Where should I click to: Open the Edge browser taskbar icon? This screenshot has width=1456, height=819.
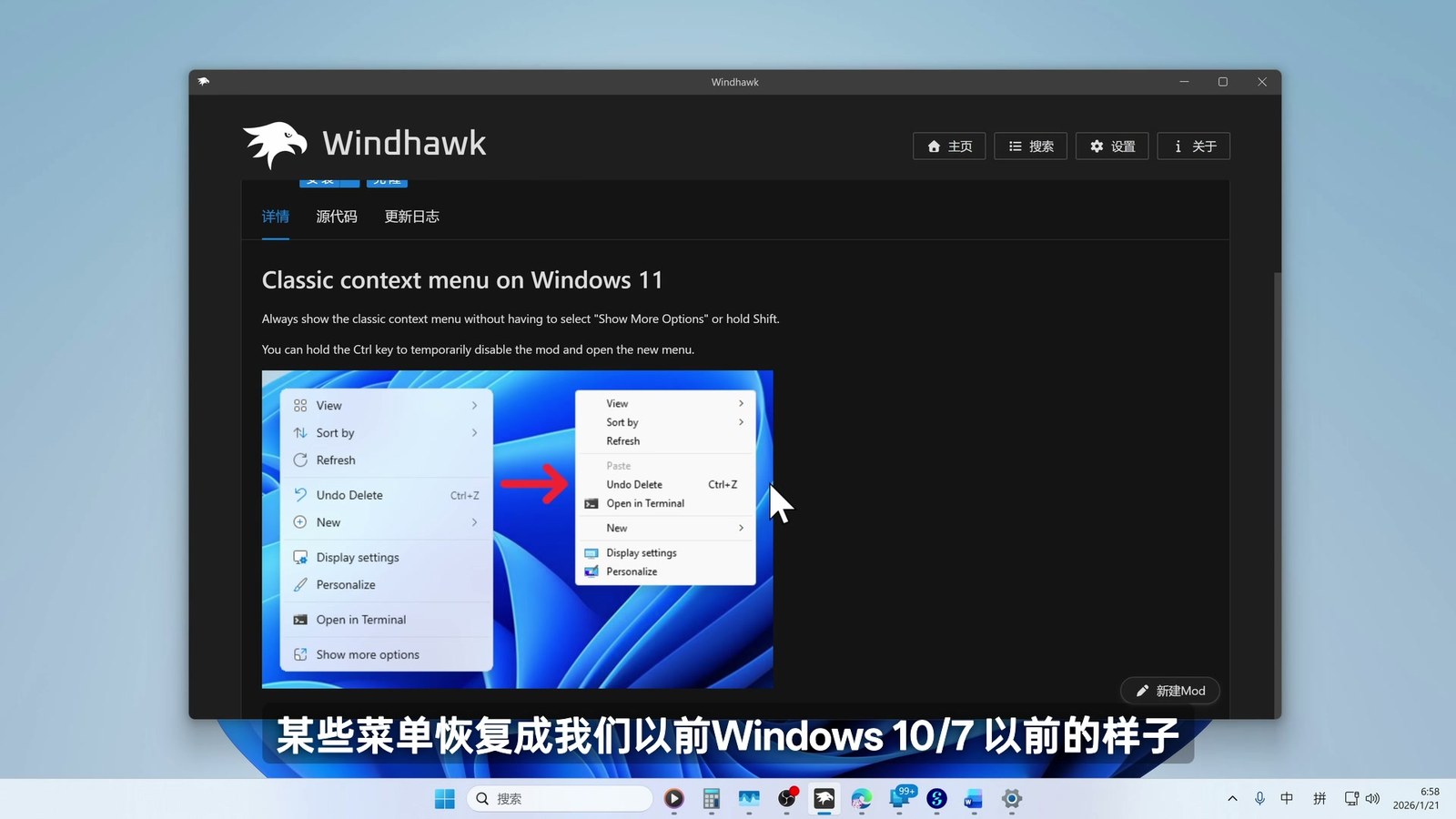point(862,799)
